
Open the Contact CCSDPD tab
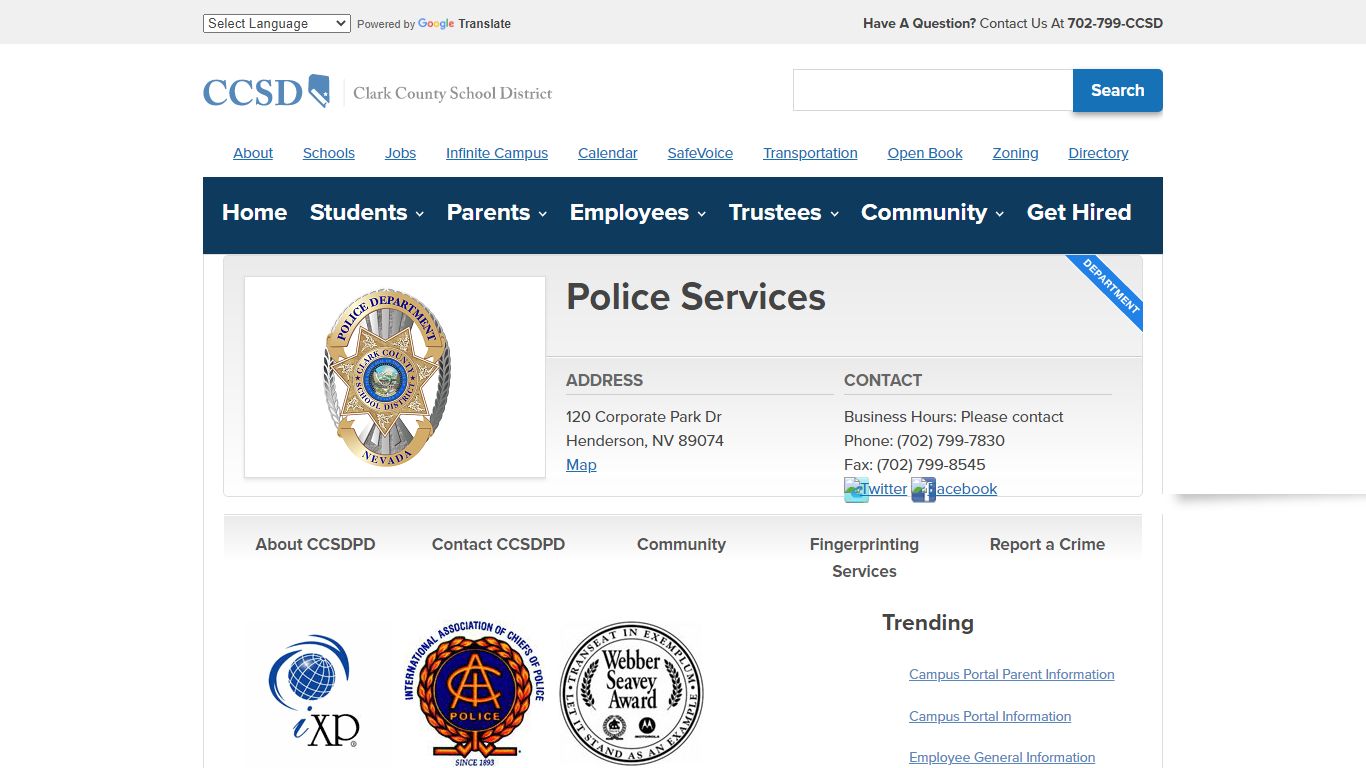point(498,544)
